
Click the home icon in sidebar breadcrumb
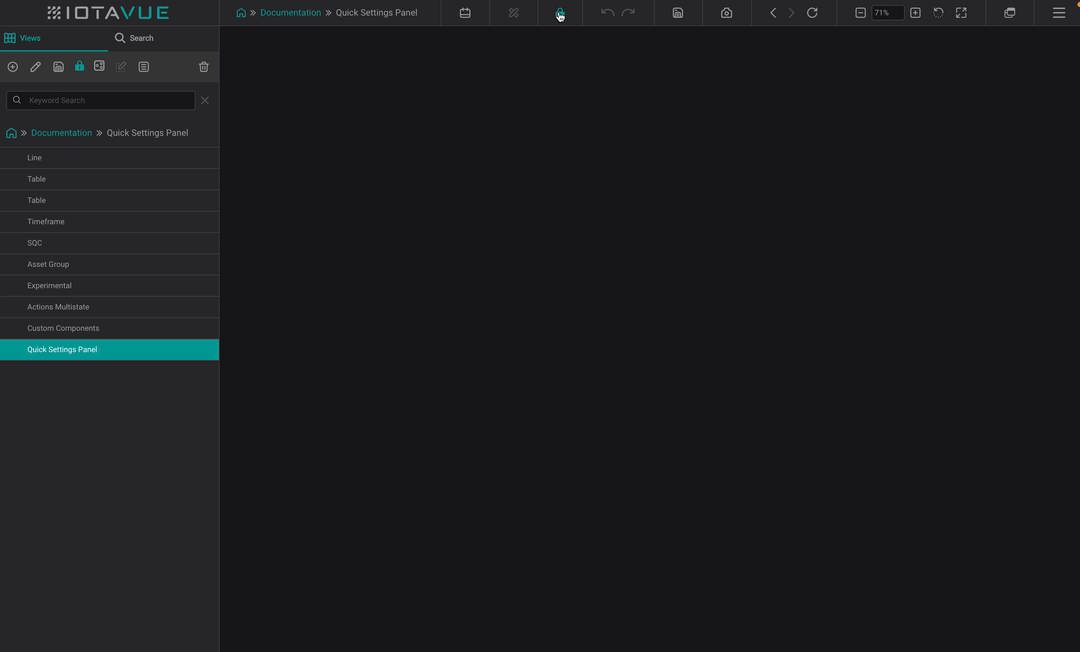[11, 133]
